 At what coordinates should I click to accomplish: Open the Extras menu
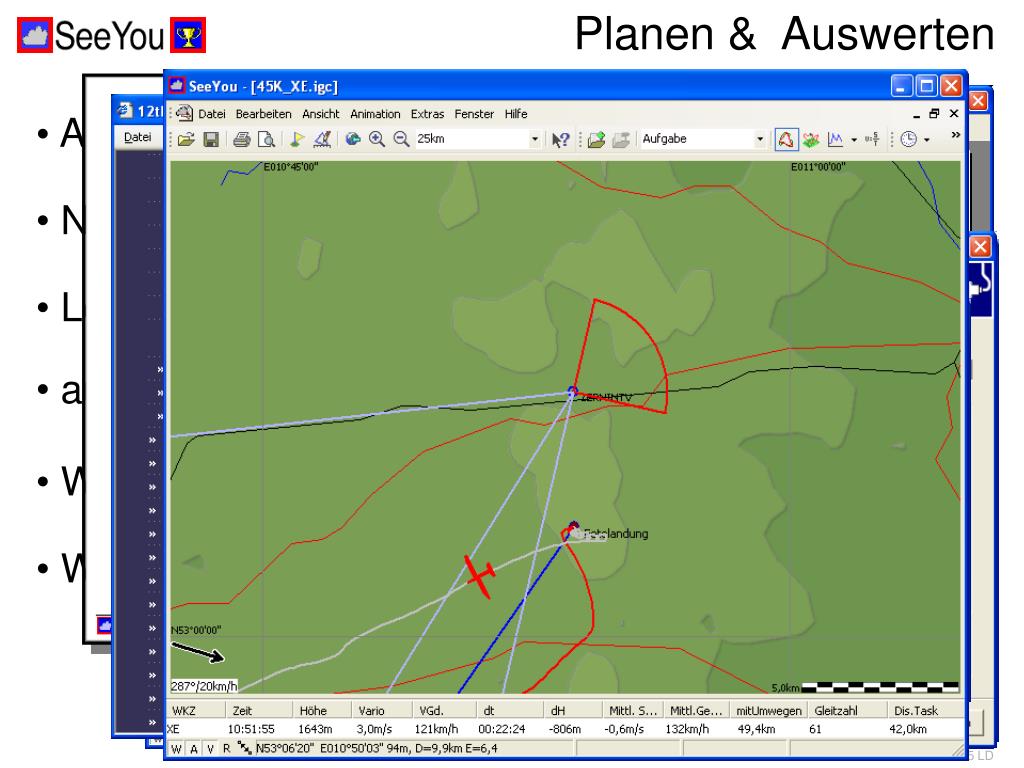(x=427, y=114)
